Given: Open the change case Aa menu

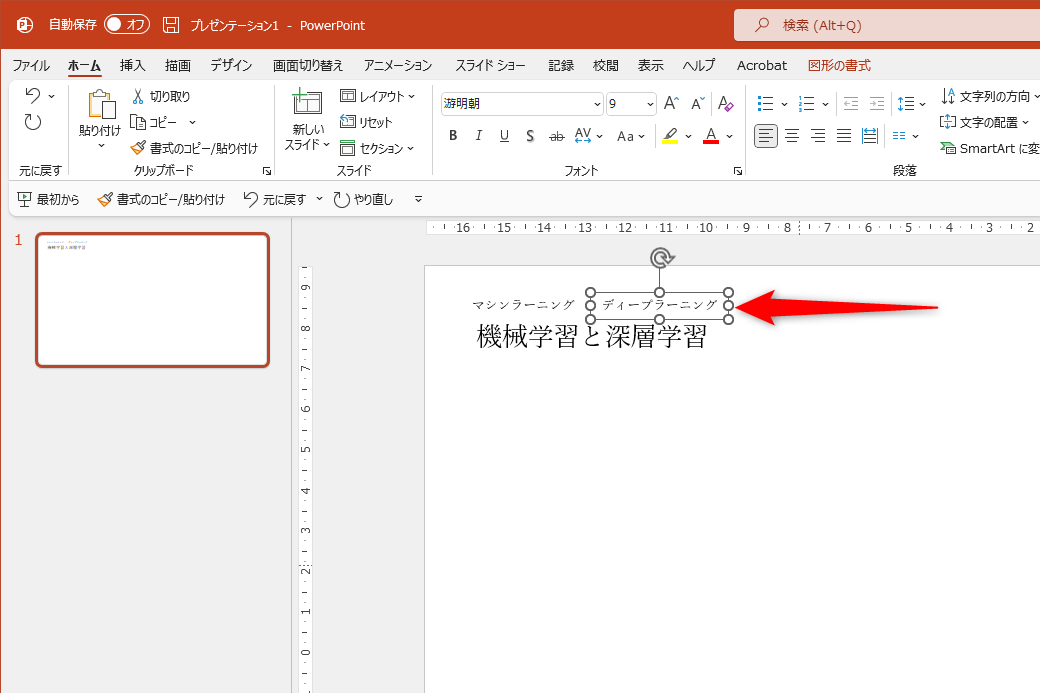Looking at the screenshot, I should tap(630, 136).
